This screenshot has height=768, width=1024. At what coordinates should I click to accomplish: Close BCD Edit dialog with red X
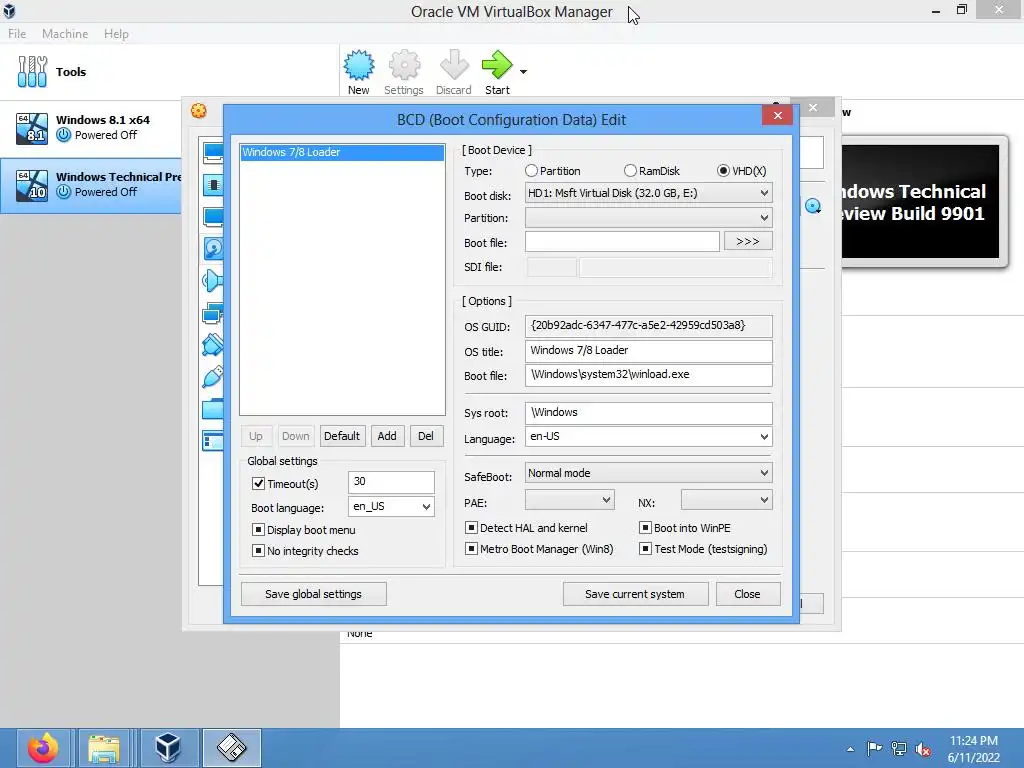(777, 116)
